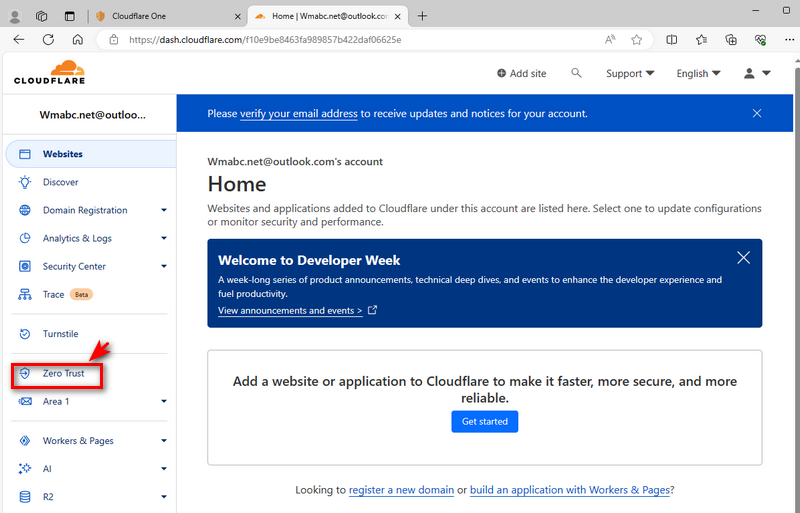
Task: Click the browser profile avatar
Action: [15, 16]
